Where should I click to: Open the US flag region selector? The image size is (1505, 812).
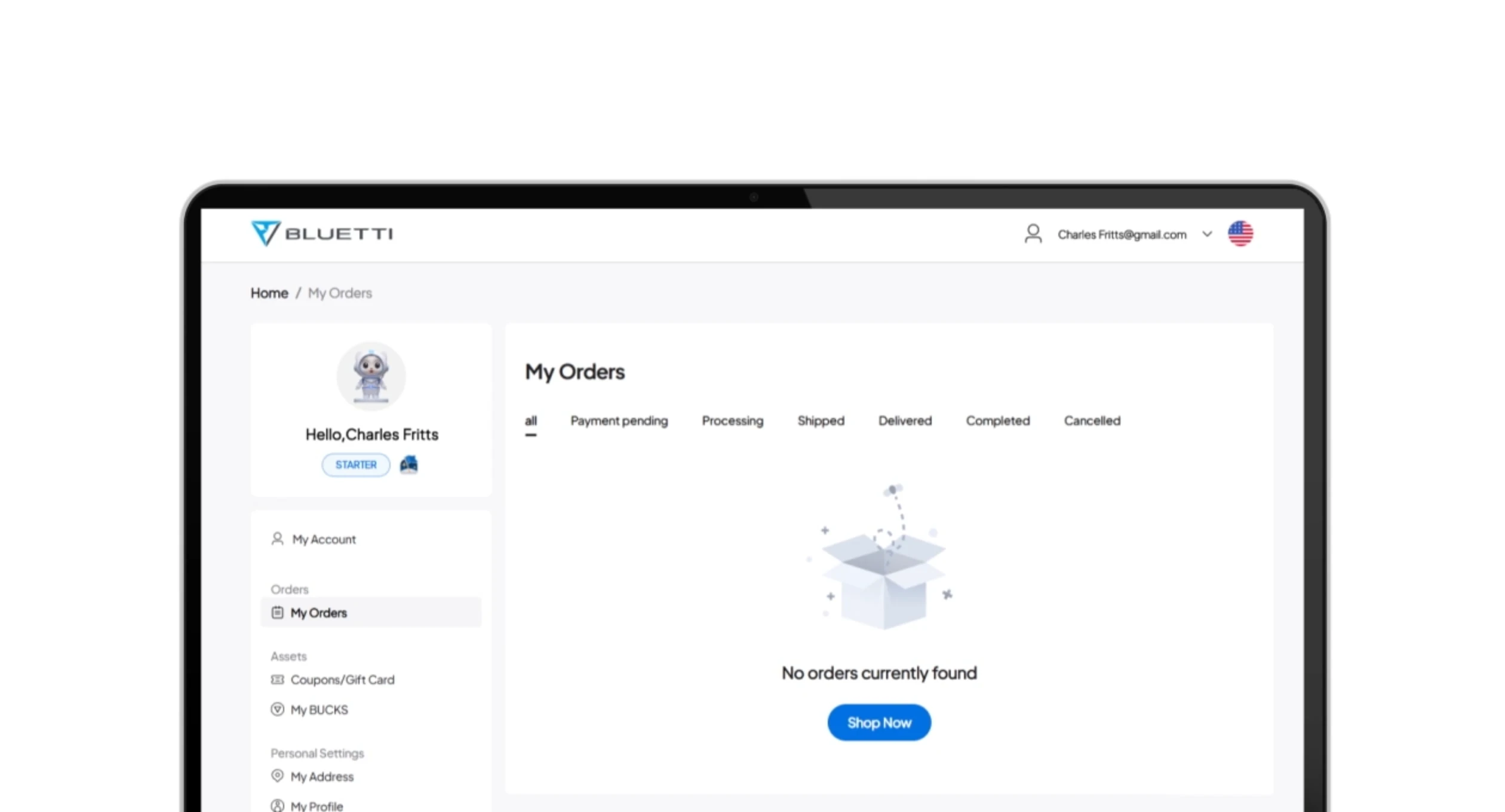click(x=1240, y=233)
